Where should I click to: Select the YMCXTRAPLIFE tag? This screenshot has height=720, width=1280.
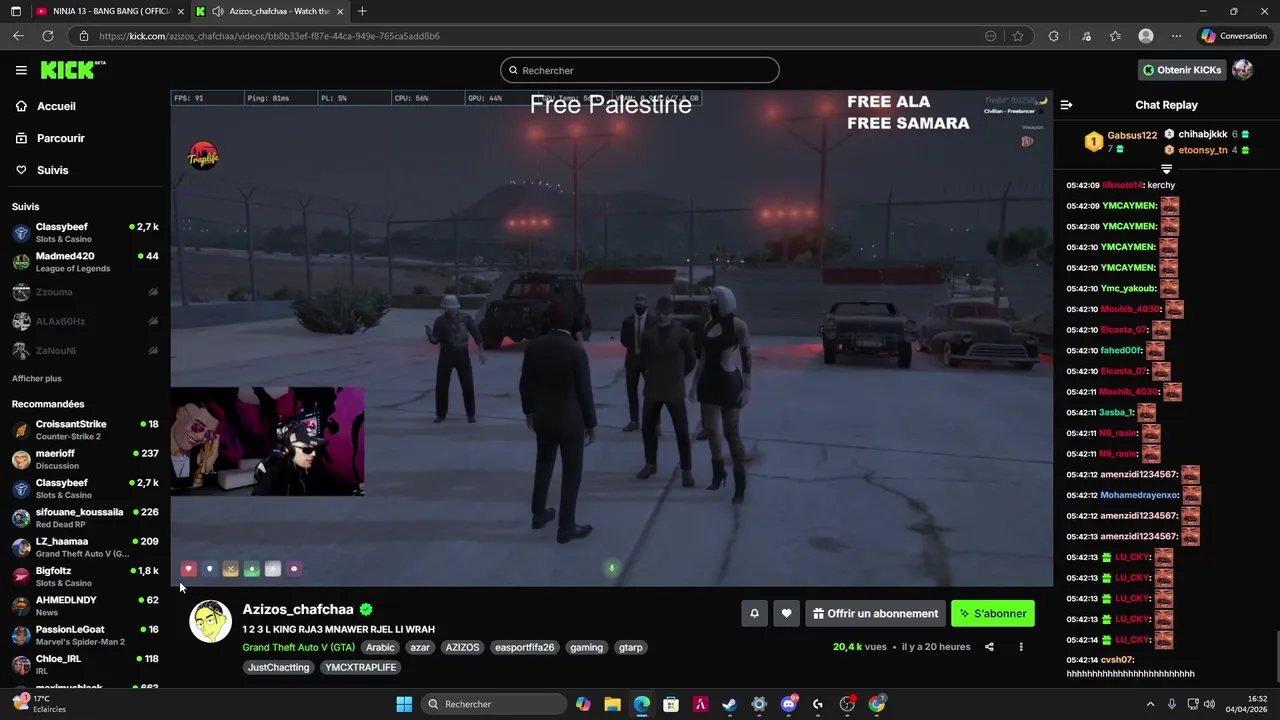(x=360, y=667)
